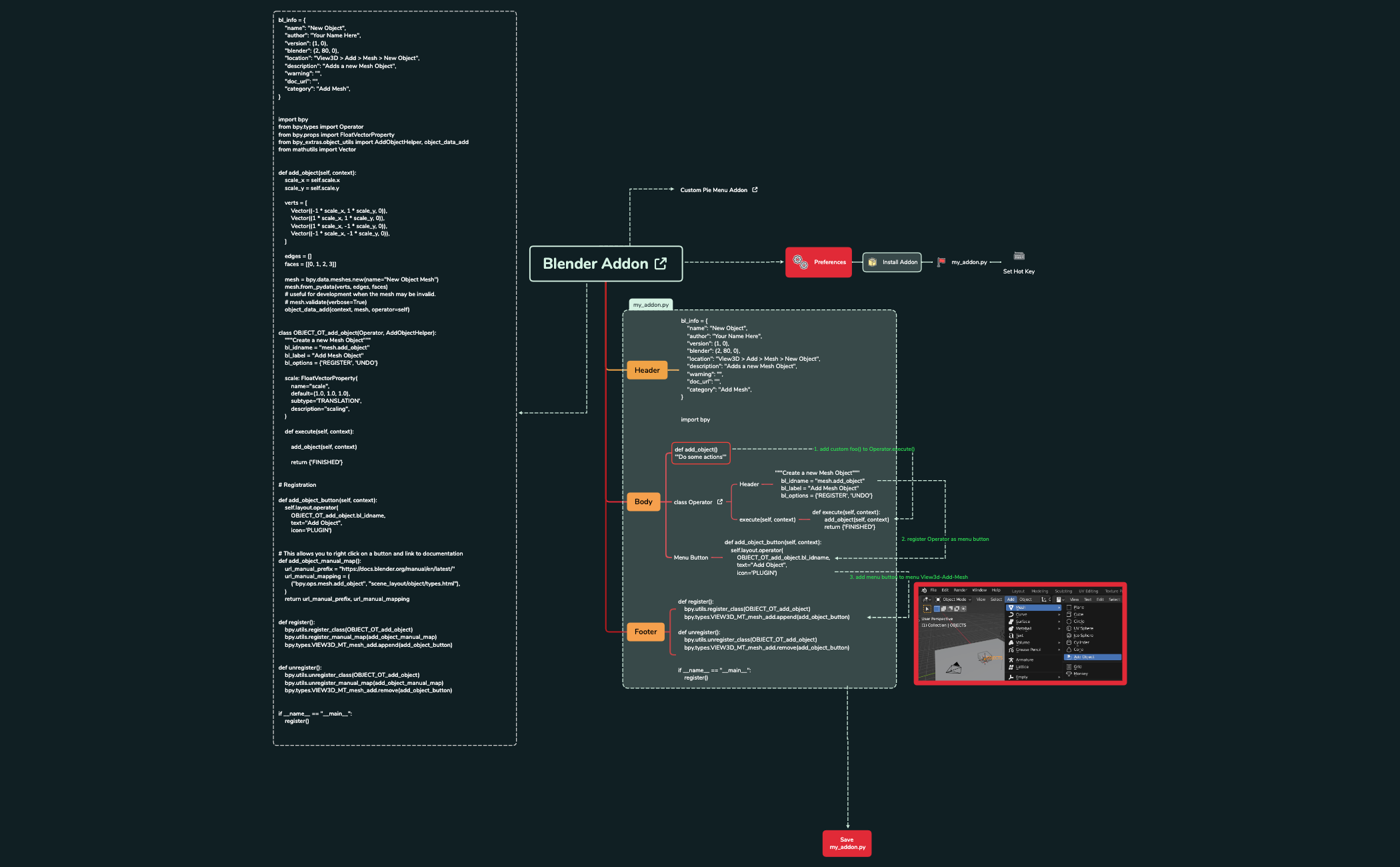1400x867 pixels.
Task: Click the package icon inside the Install Addon node
Action: coord(872,263)
